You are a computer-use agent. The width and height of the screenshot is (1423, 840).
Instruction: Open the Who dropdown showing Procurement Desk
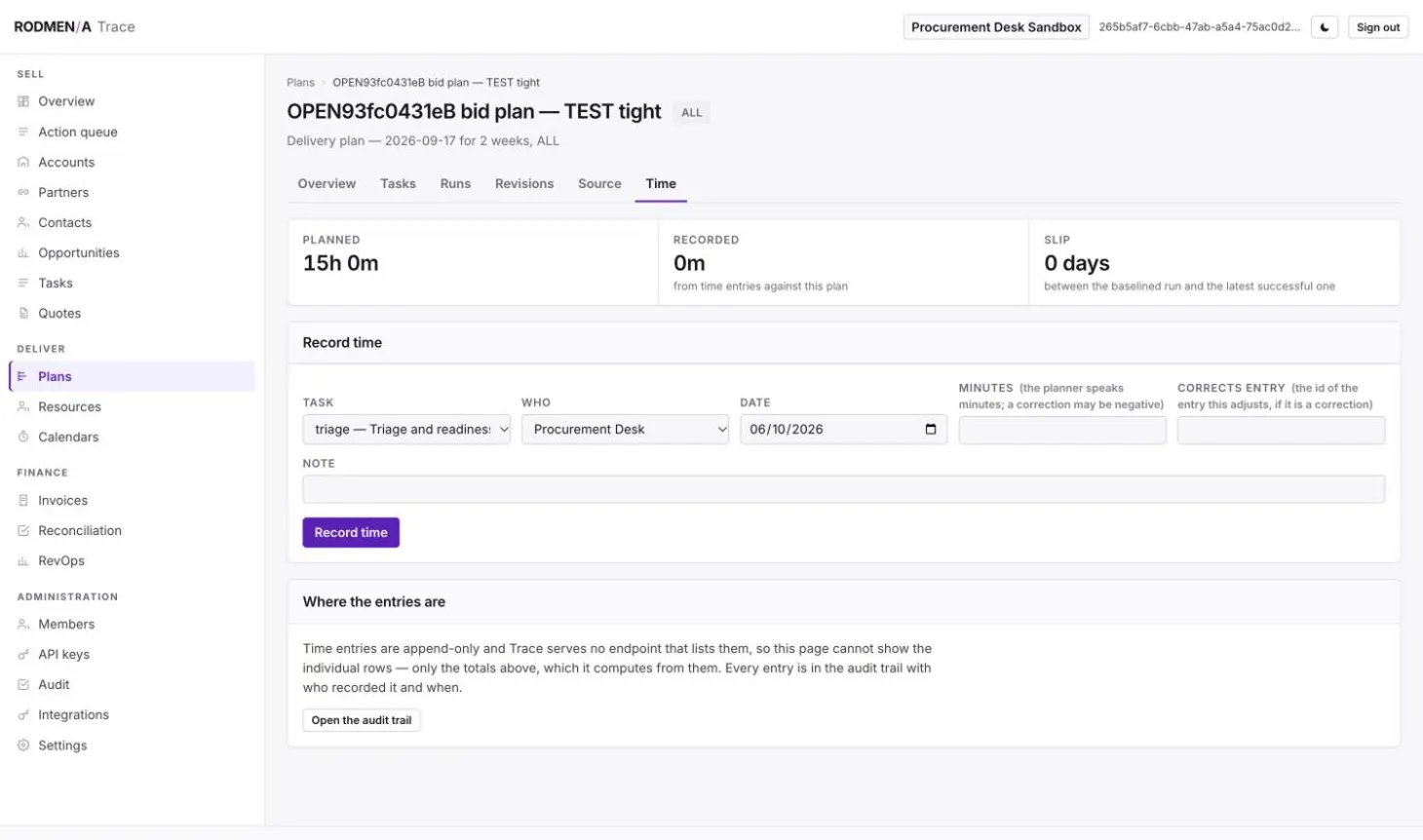tap(625, 429)
